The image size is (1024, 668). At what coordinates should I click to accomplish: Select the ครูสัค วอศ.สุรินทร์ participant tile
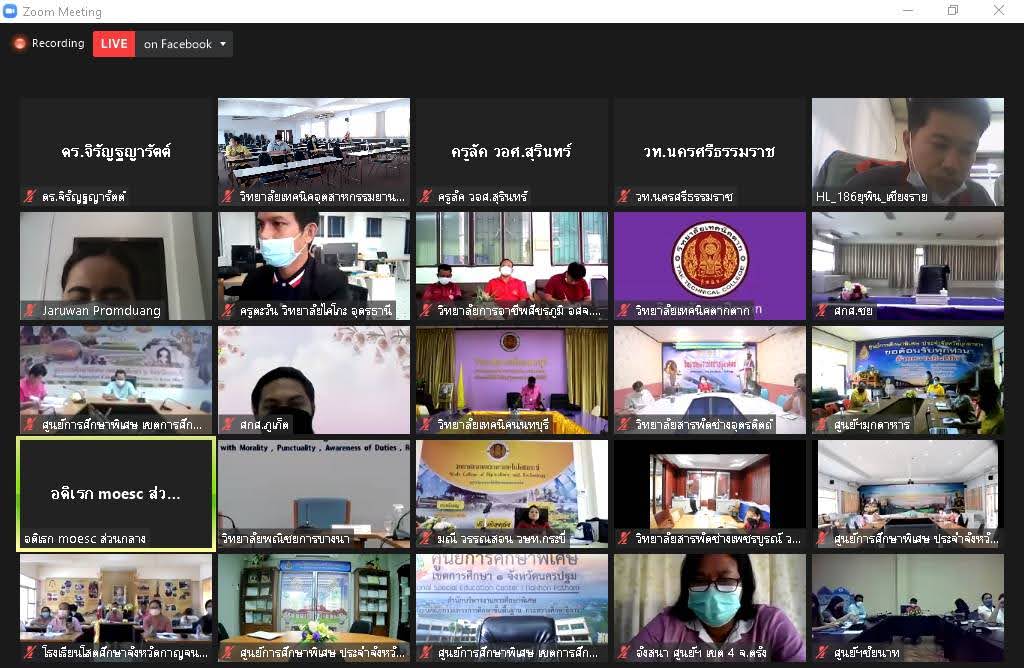tap(511, 150)
